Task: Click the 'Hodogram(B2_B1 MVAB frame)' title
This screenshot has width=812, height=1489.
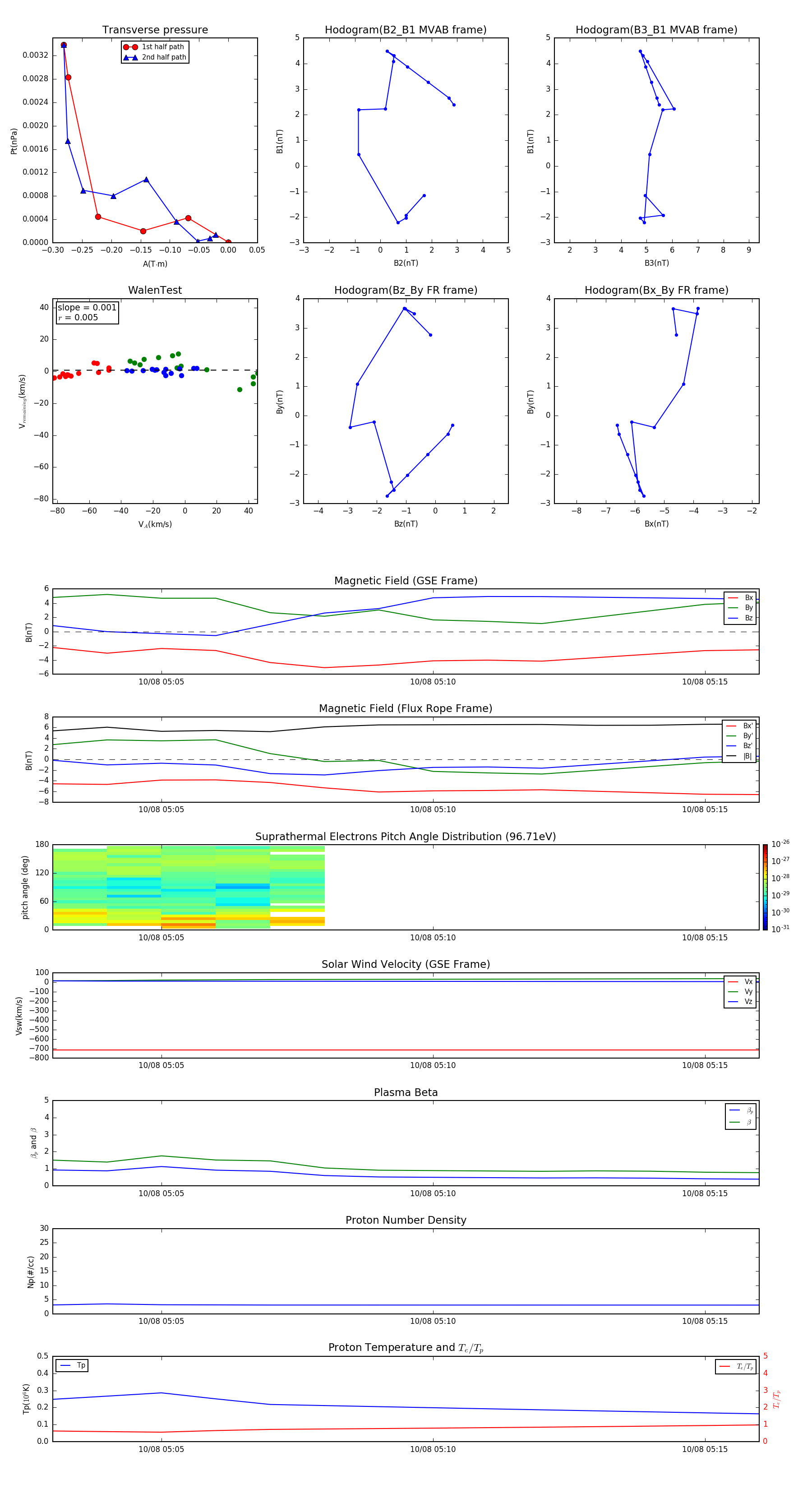Action: pyautogui.click(x=406, y=30)
